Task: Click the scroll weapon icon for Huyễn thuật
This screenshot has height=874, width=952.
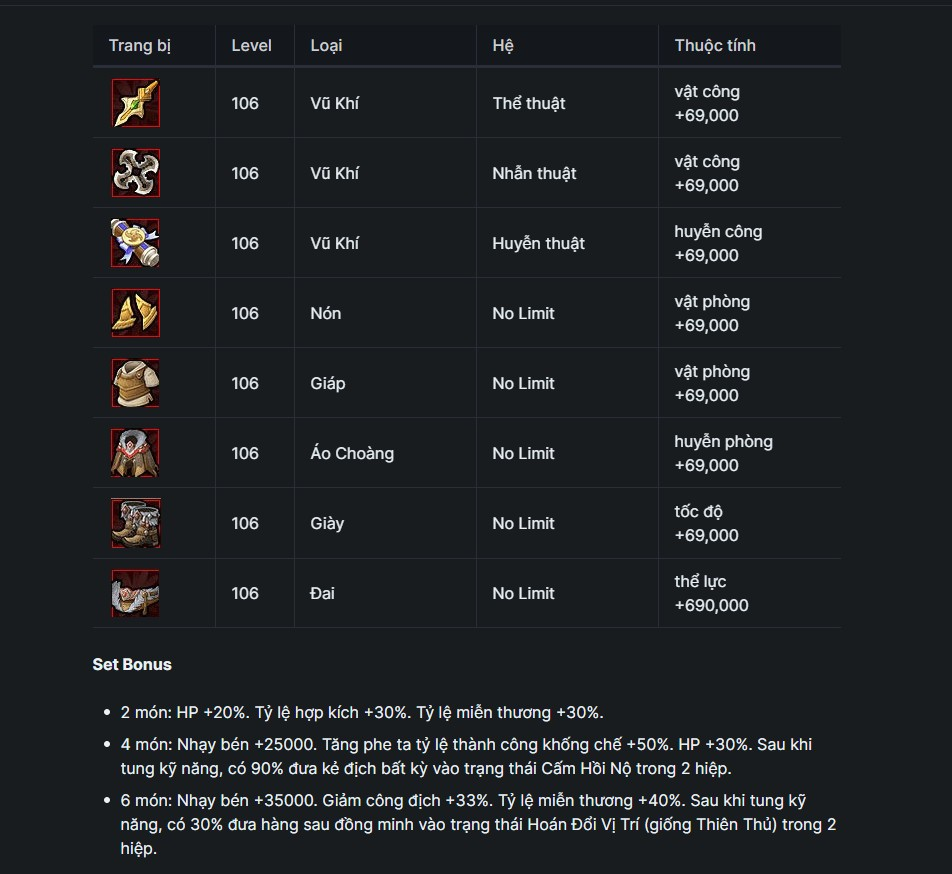Action: tap(135, 243)
